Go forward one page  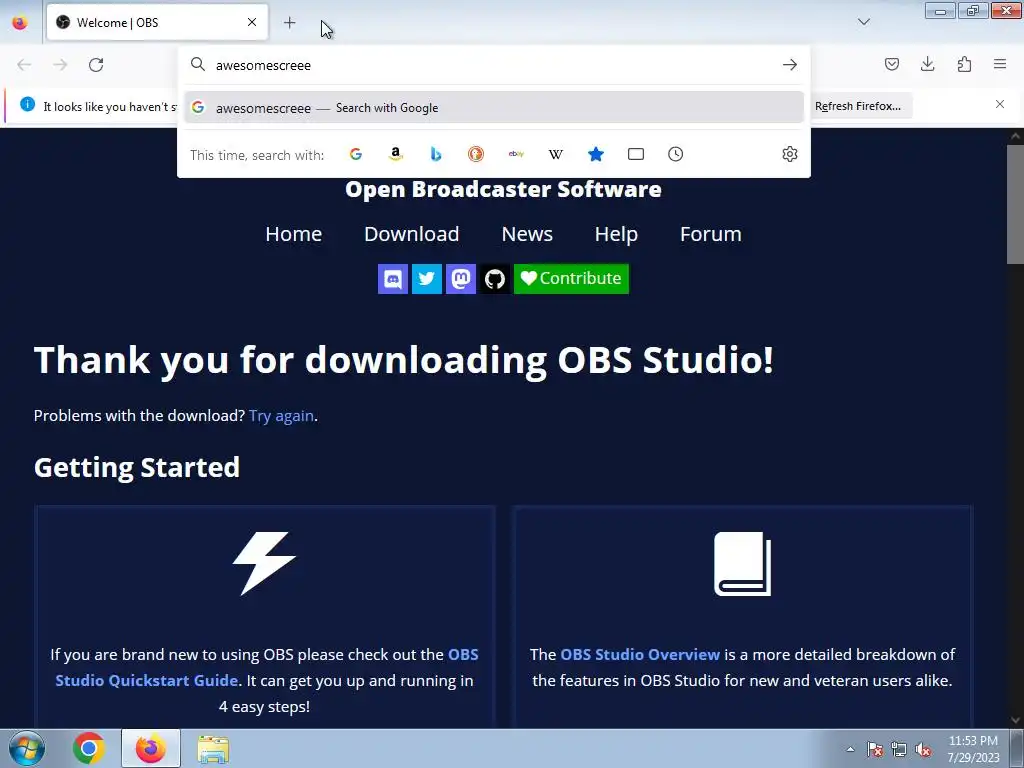60,65
